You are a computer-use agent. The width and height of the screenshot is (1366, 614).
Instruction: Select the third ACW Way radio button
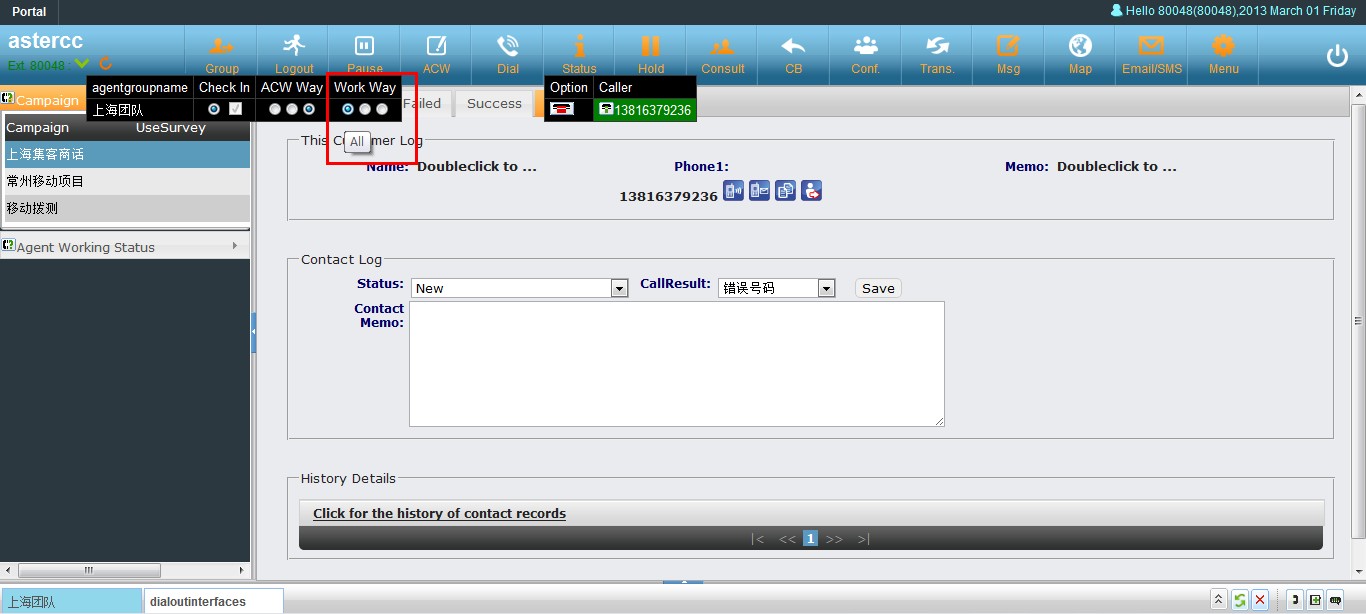pyautogui.click(x=309, y=109)
